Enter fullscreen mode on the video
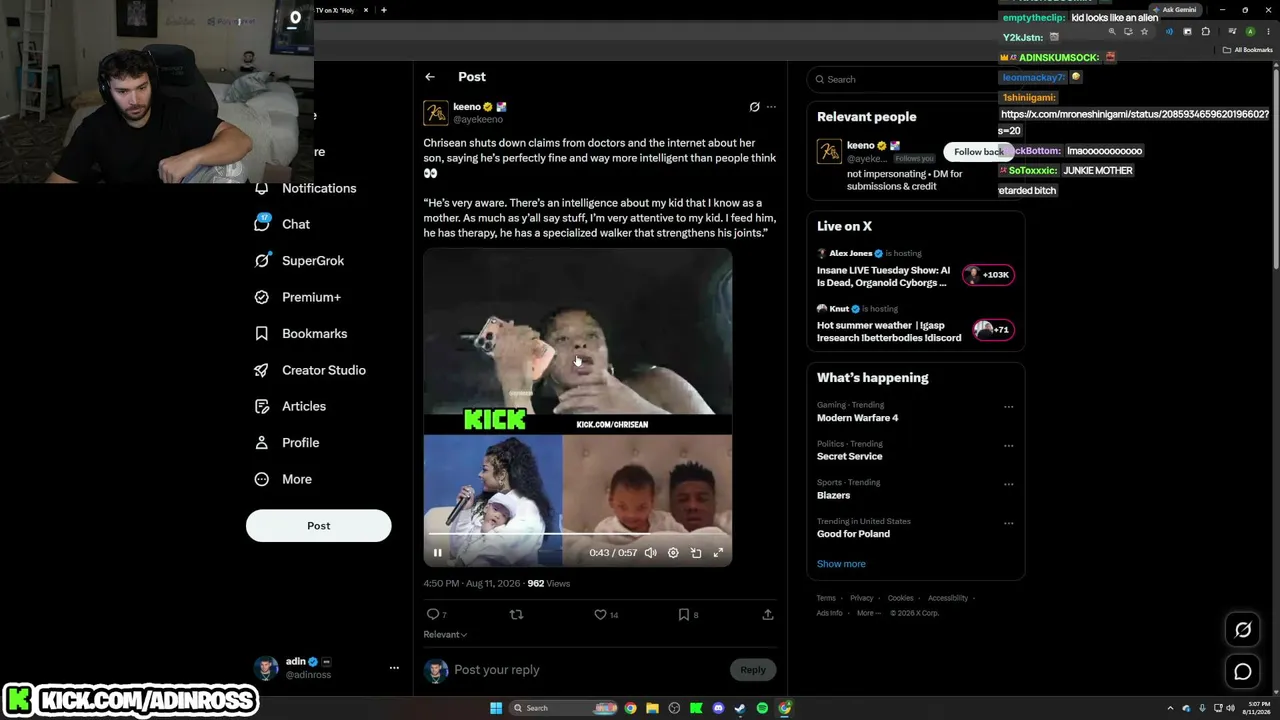The image size is (1280, 720). (718, 553)
